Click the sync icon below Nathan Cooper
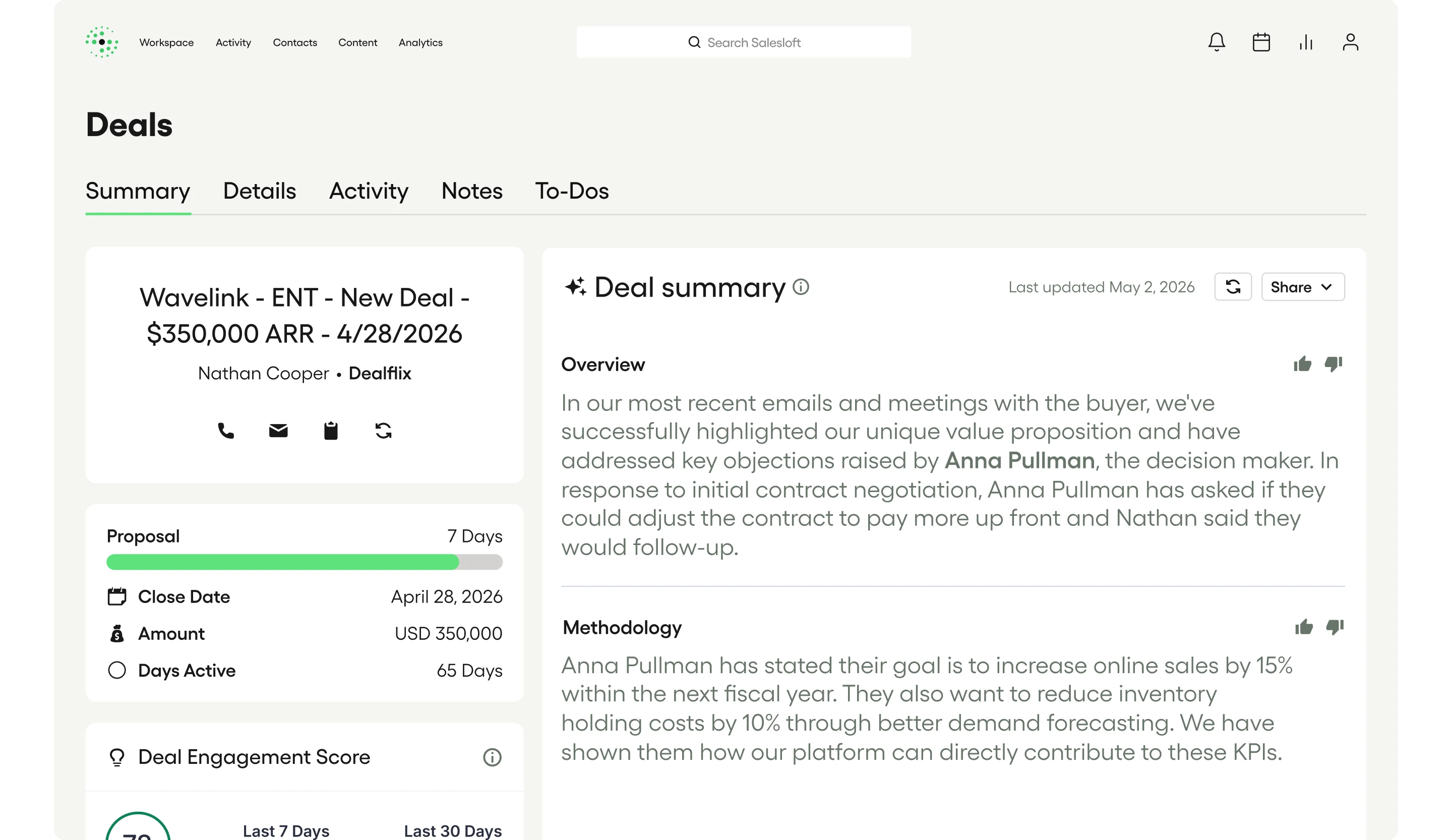 [x=383, y=431]
